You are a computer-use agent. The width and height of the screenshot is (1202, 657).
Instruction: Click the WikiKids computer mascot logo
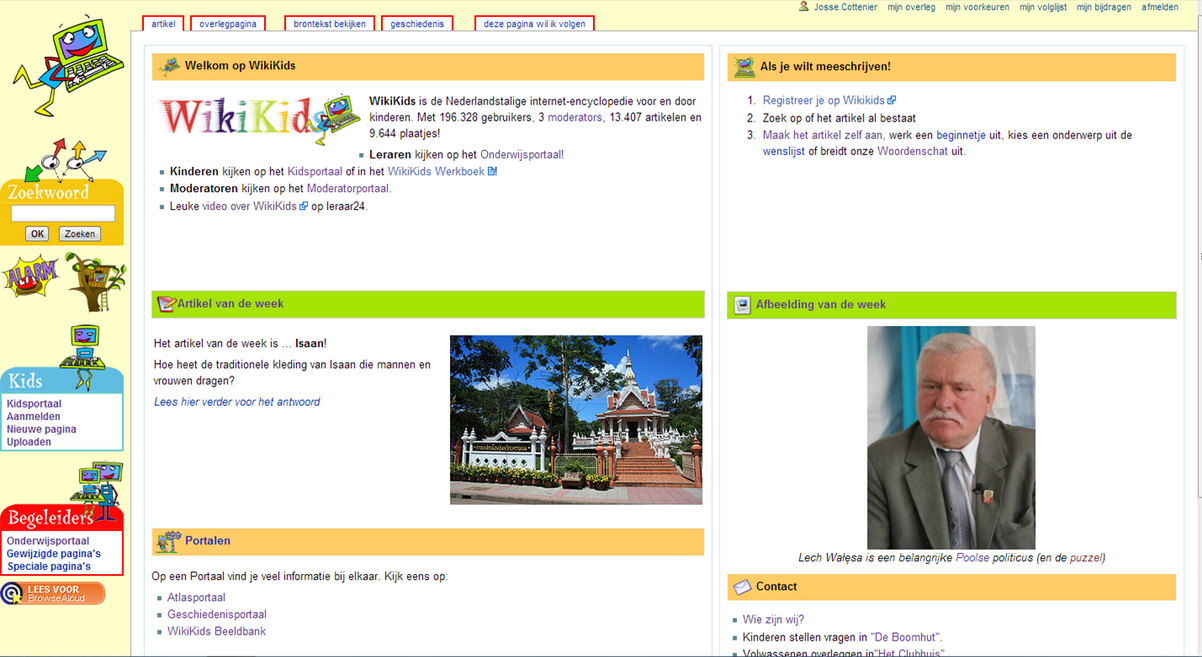(69, 65)
